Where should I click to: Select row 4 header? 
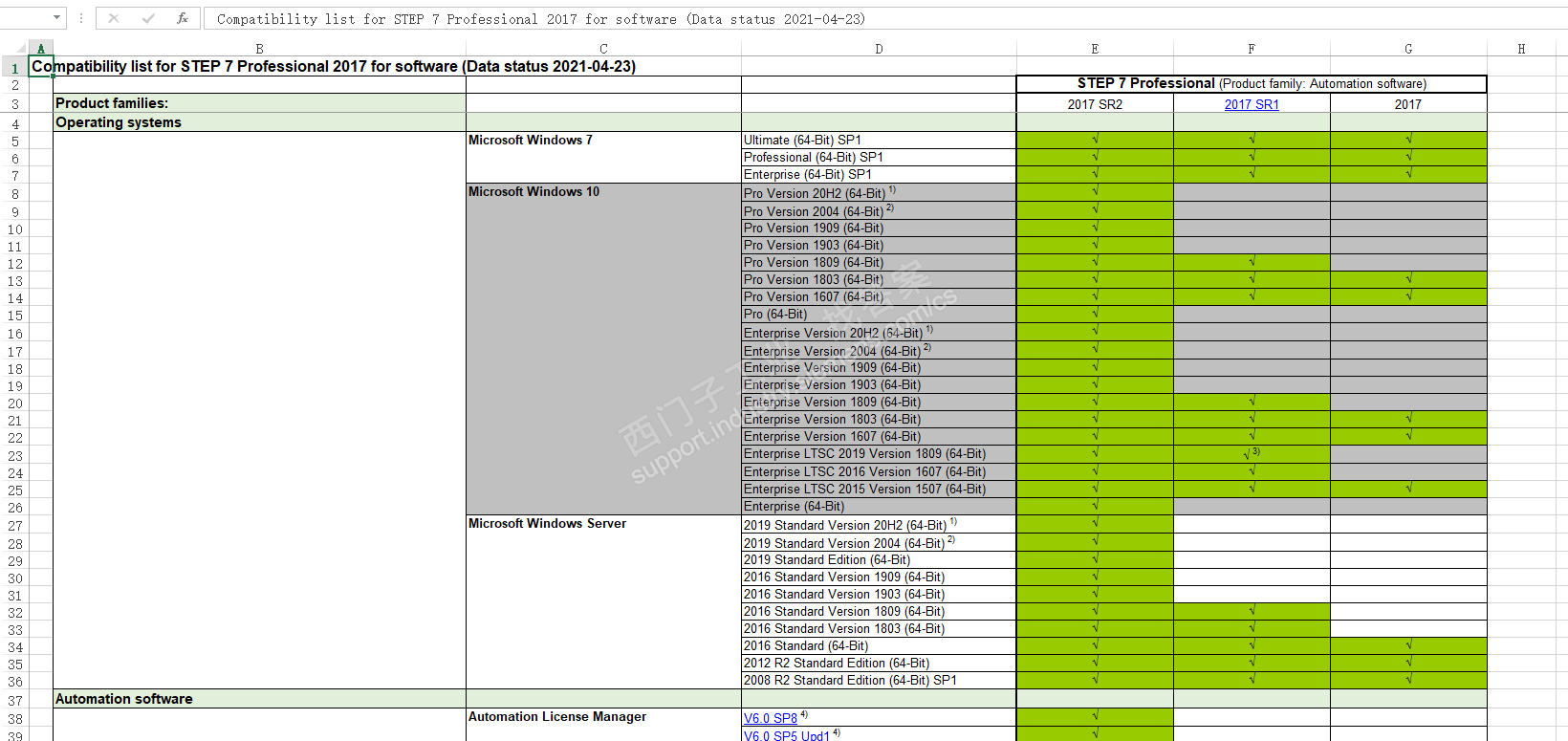(14, 123)
